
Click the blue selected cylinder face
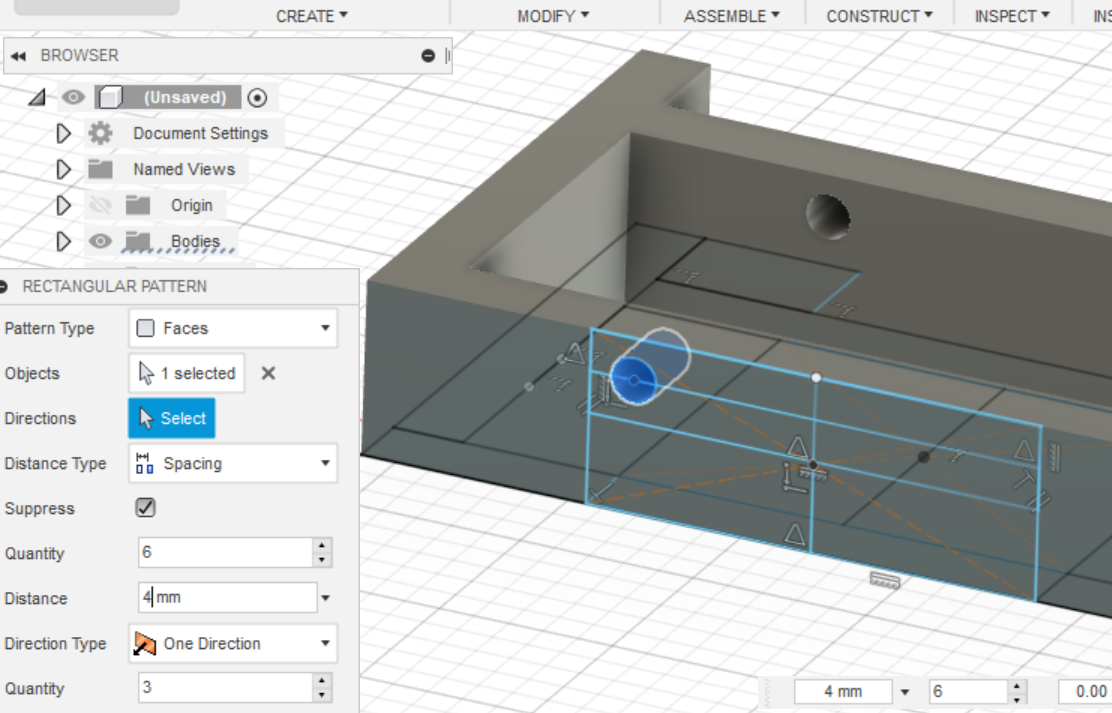(633, 381)
